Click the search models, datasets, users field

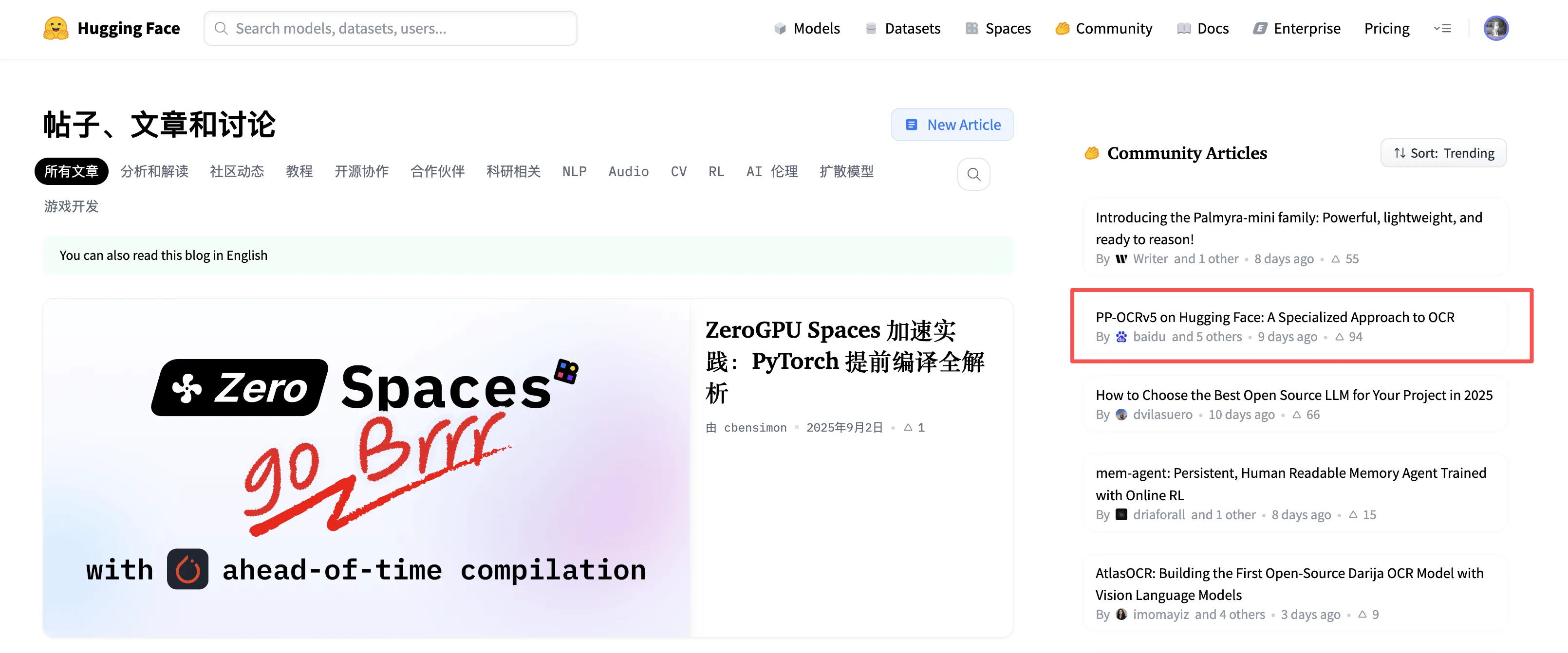(x=390, y=28)
